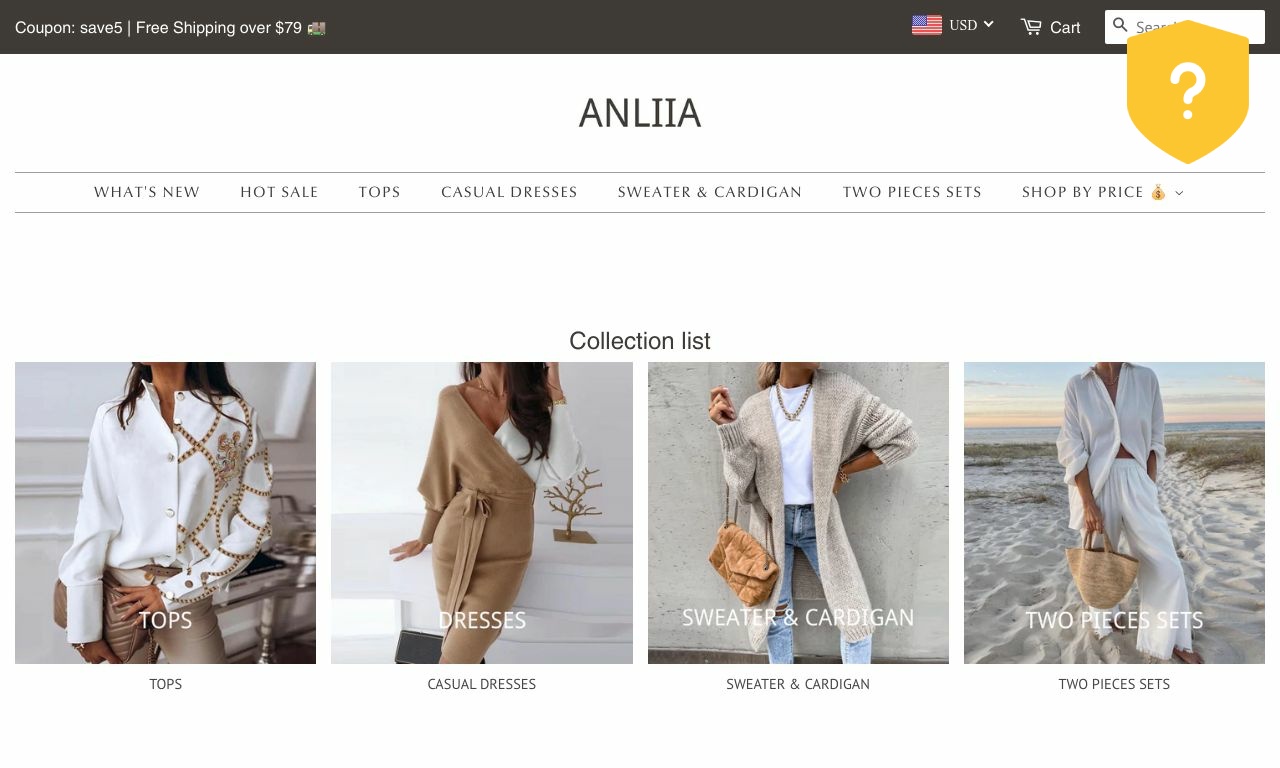This screenshot has height=768, width=1280.
Task: Open the Hot Sale menu item
Action: pos(279,192)
